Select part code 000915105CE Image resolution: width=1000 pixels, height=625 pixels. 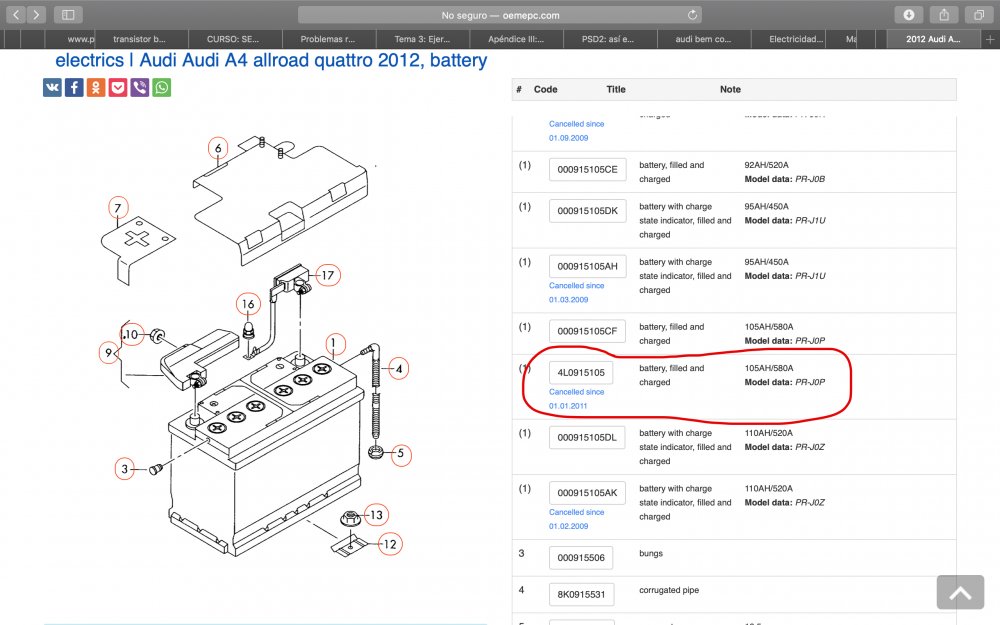click(x=587, y=170)
